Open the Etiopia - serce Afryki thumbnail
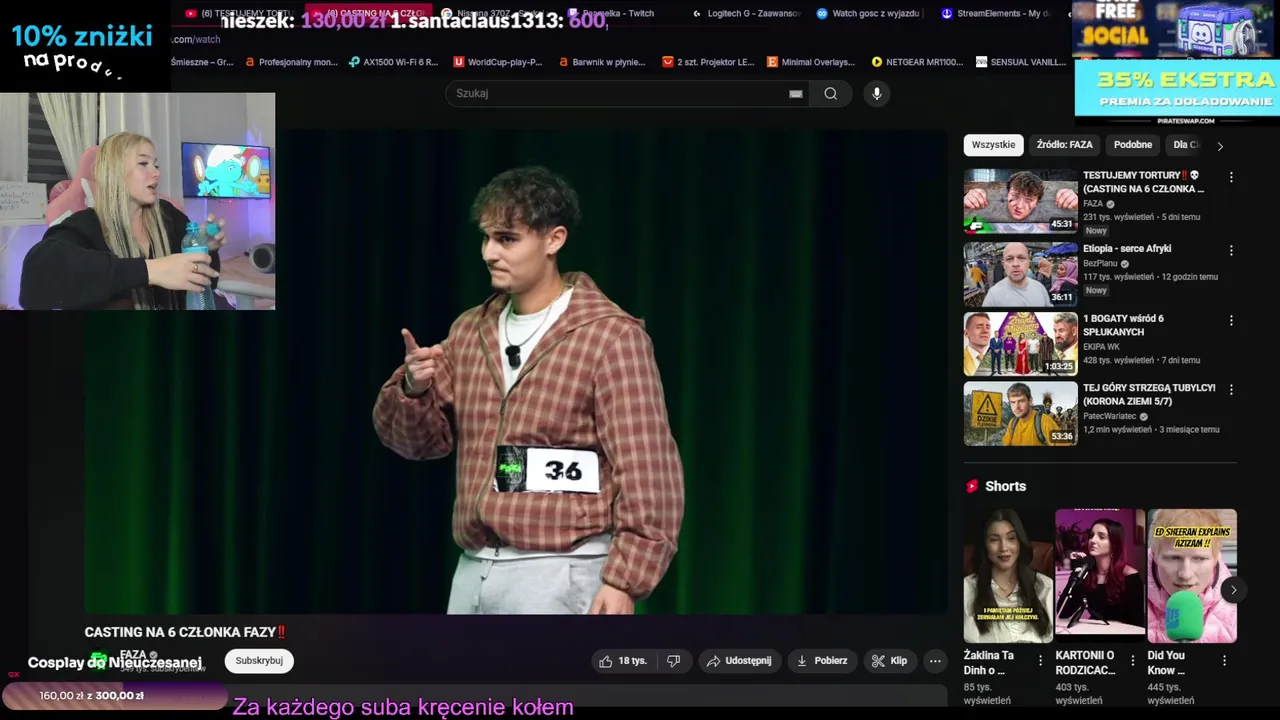This screenshot has height=720, width=1280. tap(1020, 274)
